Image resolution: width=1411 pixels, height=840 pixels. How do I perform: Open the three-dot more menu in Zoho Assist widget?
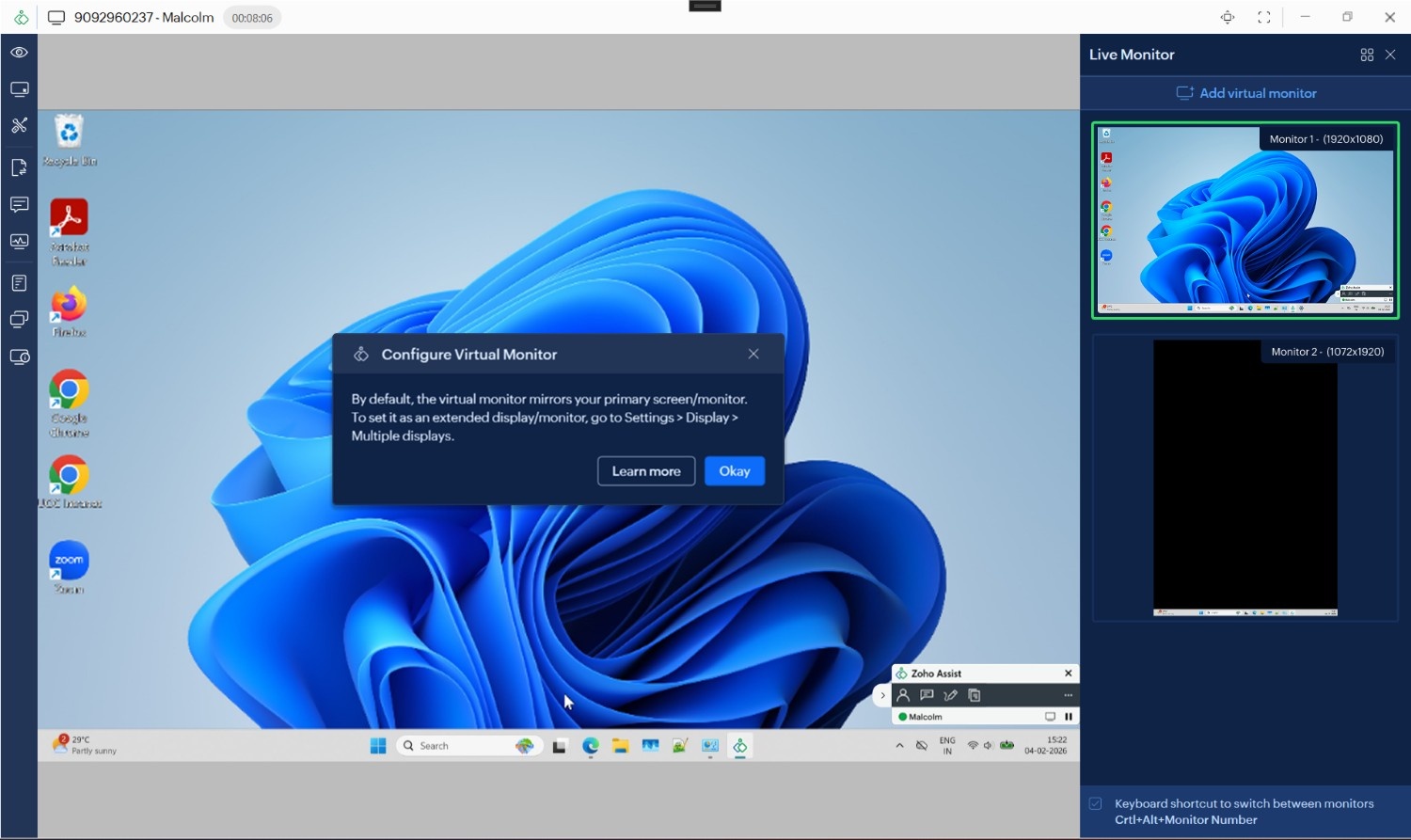(x=1068, y=695)
